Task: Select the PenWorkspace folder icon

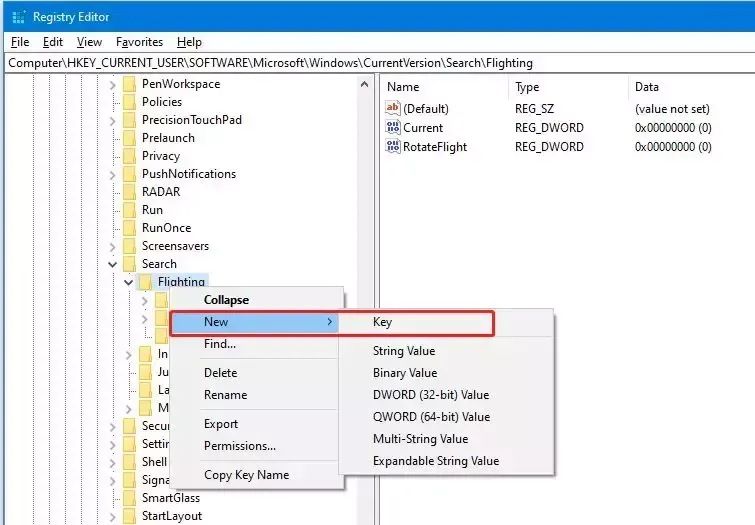Action: click(x=129, y=84)
